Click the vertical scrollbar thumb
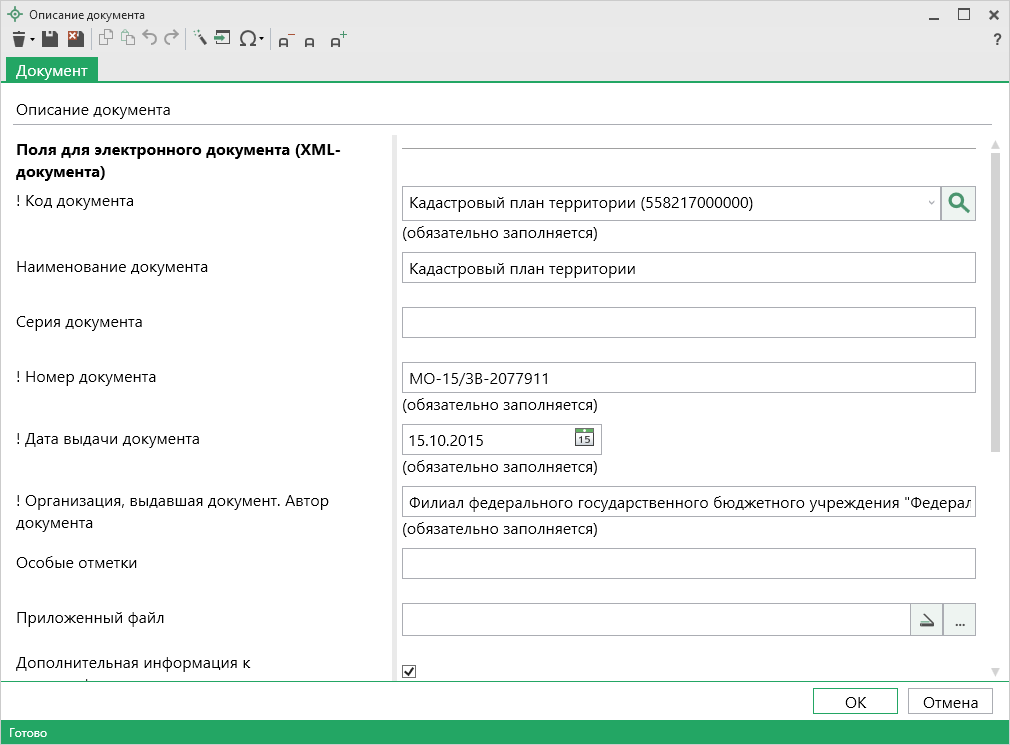Screen dimensions: 1010x745 994,300
